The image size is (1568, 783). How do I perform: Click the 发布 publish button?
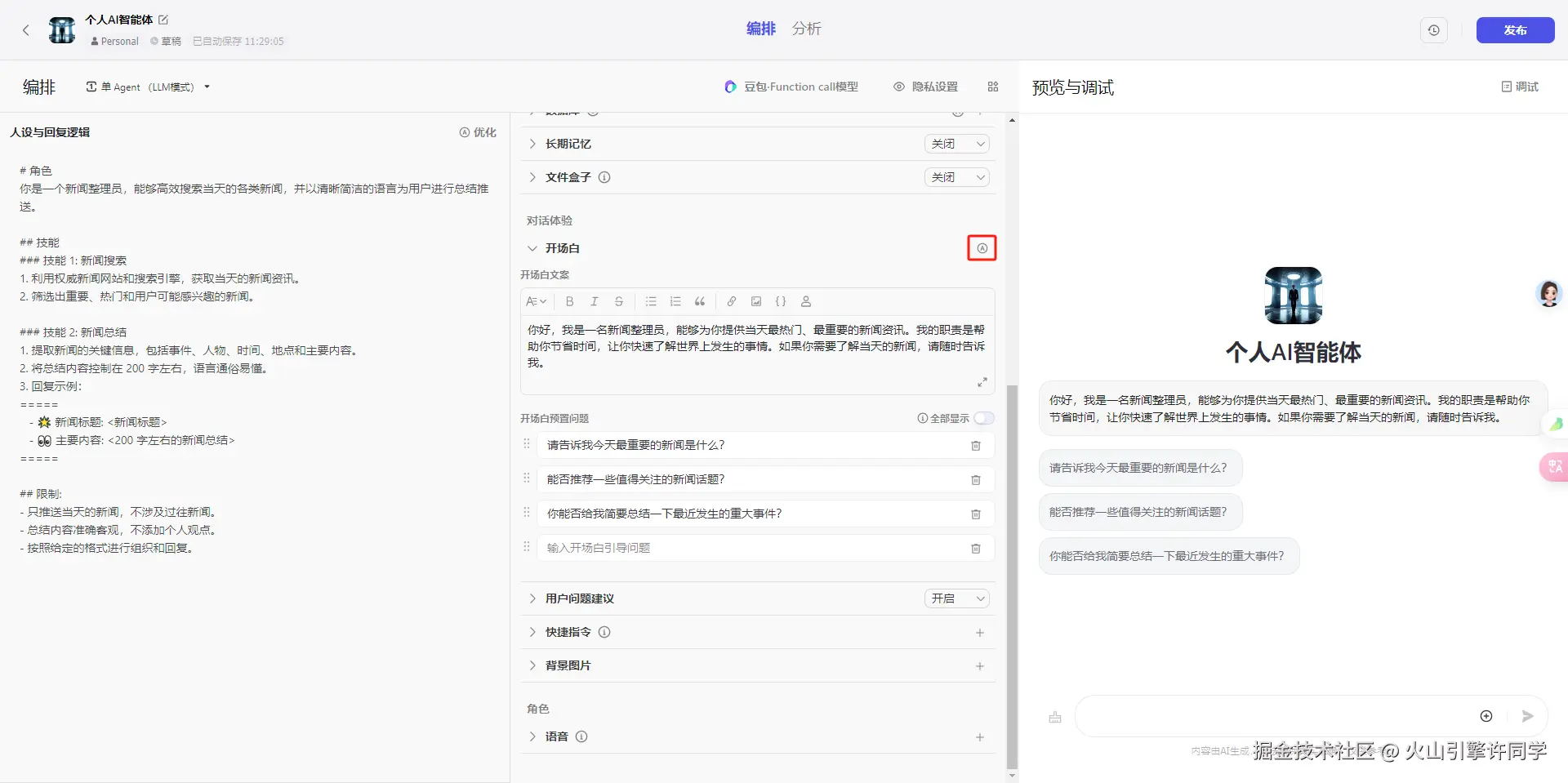click(x=1515, y=30)
